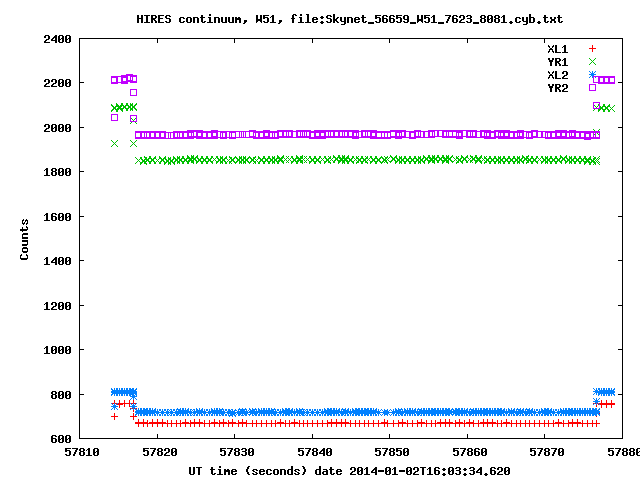Click y-axis tick value 1400
This screenshot has height=480, width=640.
(57, 261)
